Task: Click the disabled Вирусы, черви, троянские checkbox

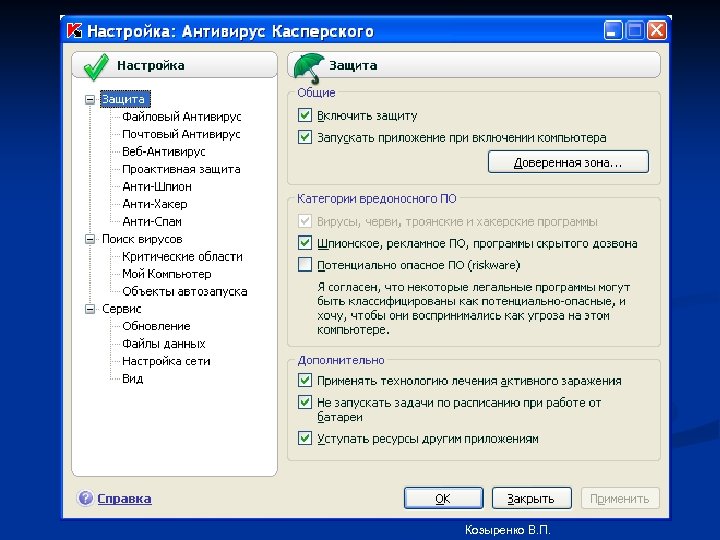Action: [305, 221]
